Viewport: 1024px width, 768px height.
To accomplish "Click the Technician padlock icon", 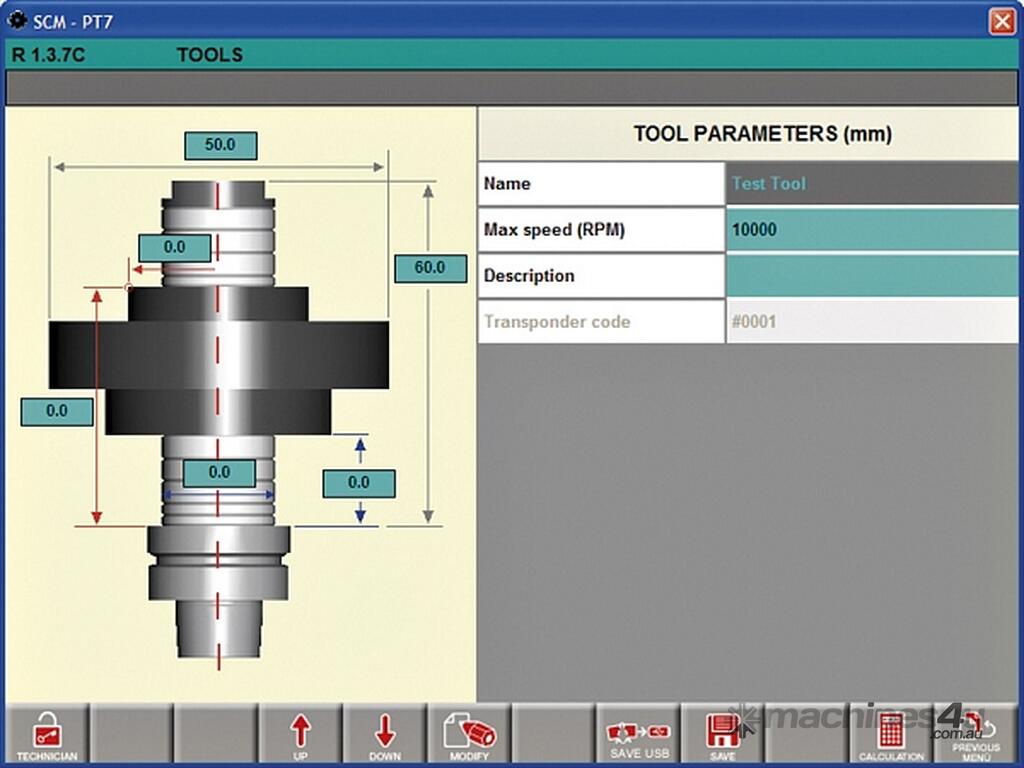I will coord(46,735).
